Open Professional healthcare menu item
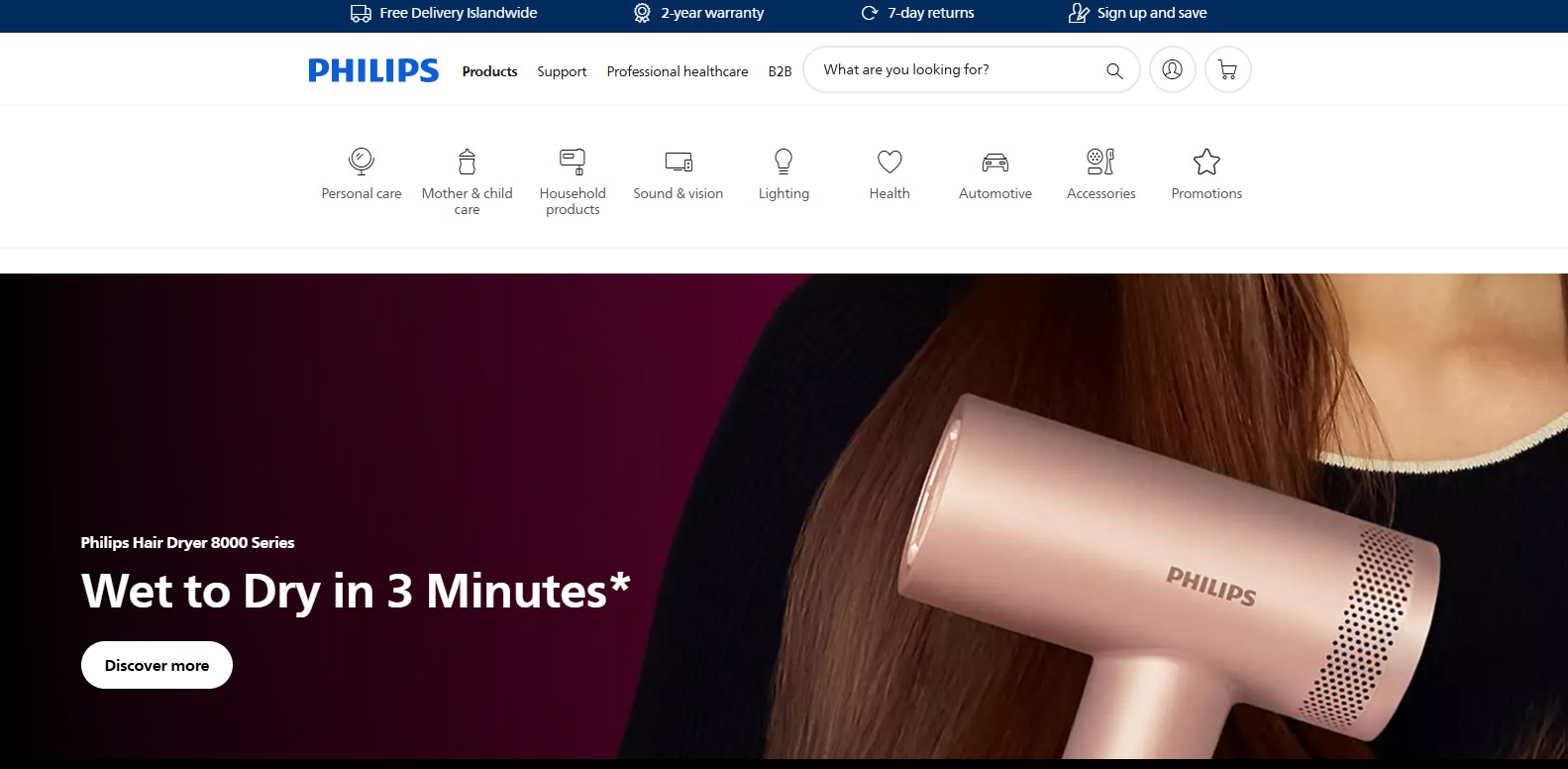This screenshot has width=1568, height=769. tap(678, 71)
